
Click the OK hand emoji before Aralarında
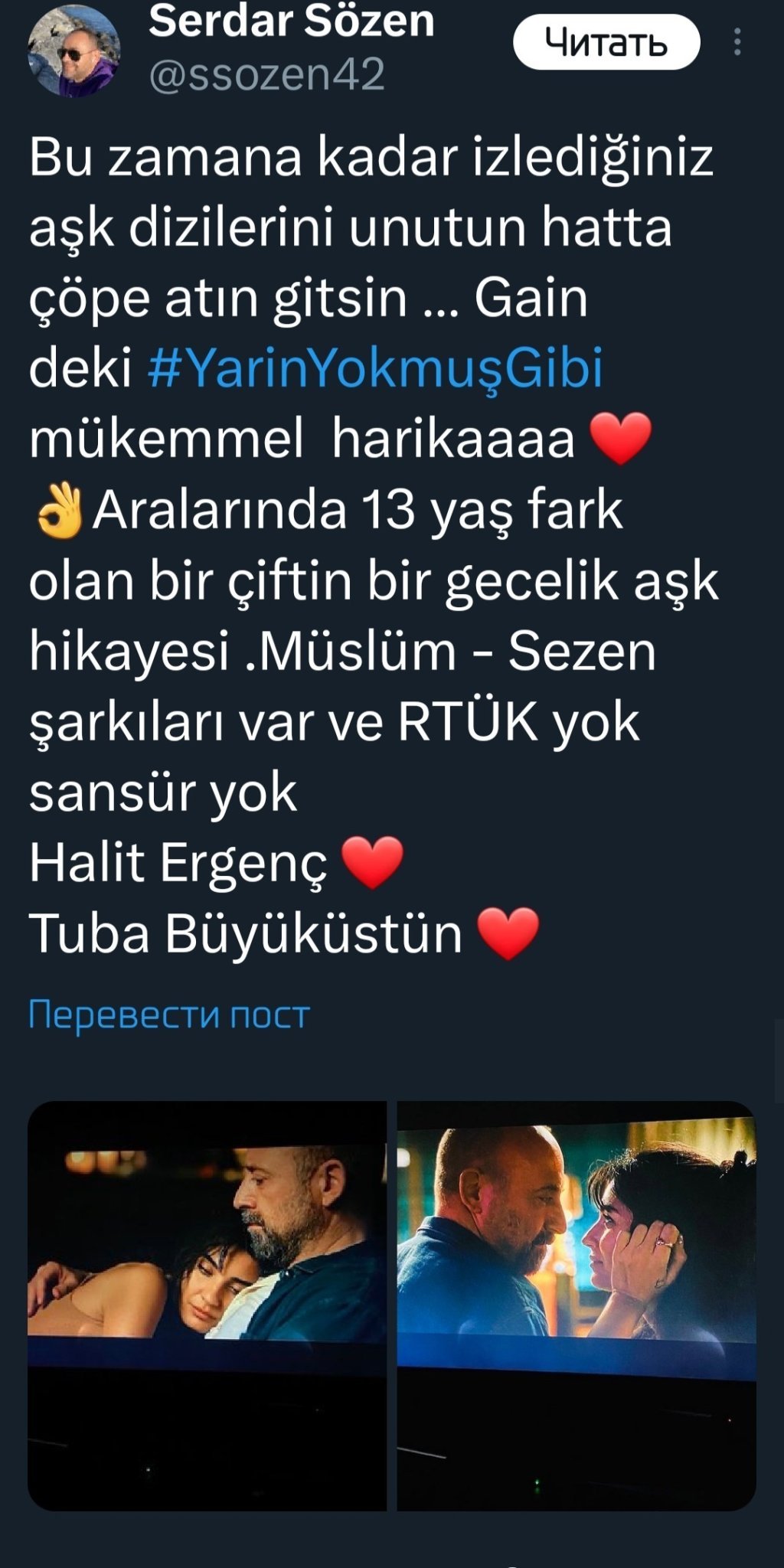click(59, 511)
